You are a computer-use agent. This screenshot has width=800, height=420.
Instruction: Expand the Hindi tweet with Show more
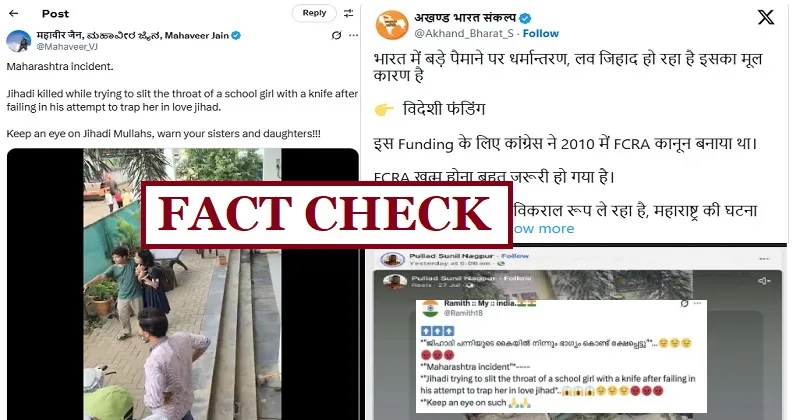[544, 229]
